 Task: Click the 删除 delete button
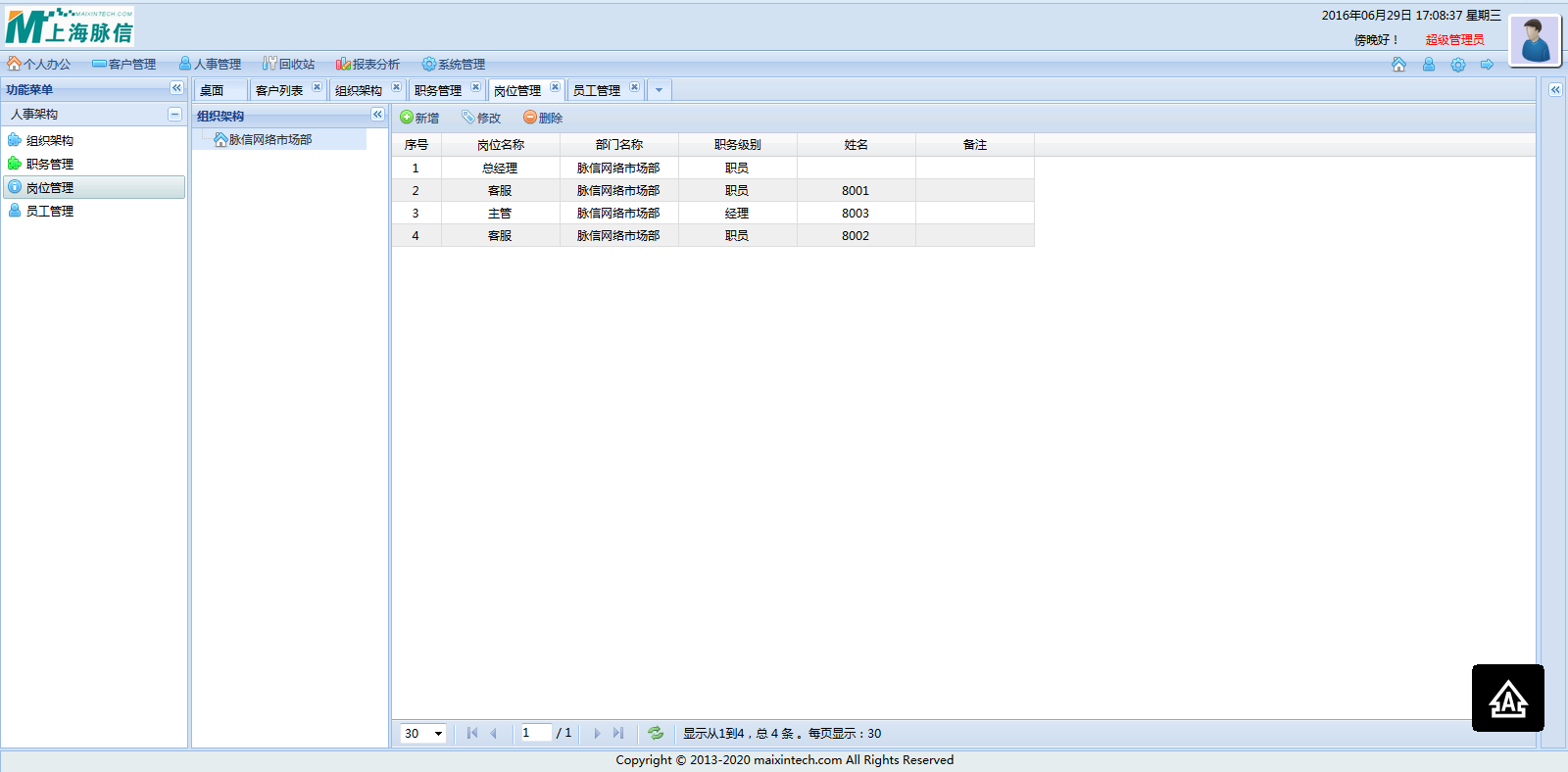pos(543,118)
